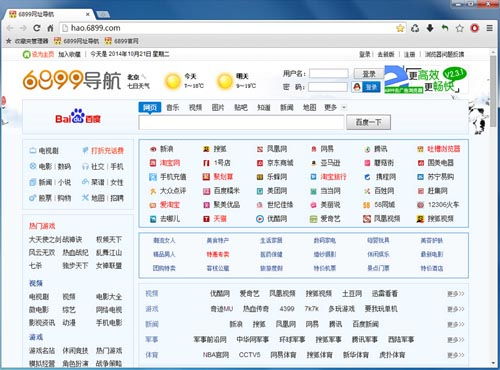The height and width of the screenshot is (370, 500).
Task: Click the 携程网 dolphin icon
Action: point(367,177)
